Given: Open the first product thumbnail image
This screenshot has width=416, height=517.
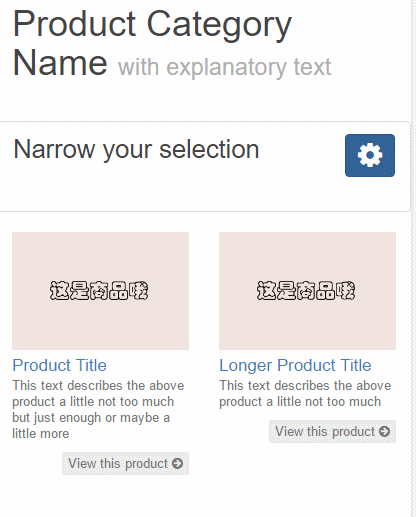Looking at the screenshot, I should tap(100, 291).
